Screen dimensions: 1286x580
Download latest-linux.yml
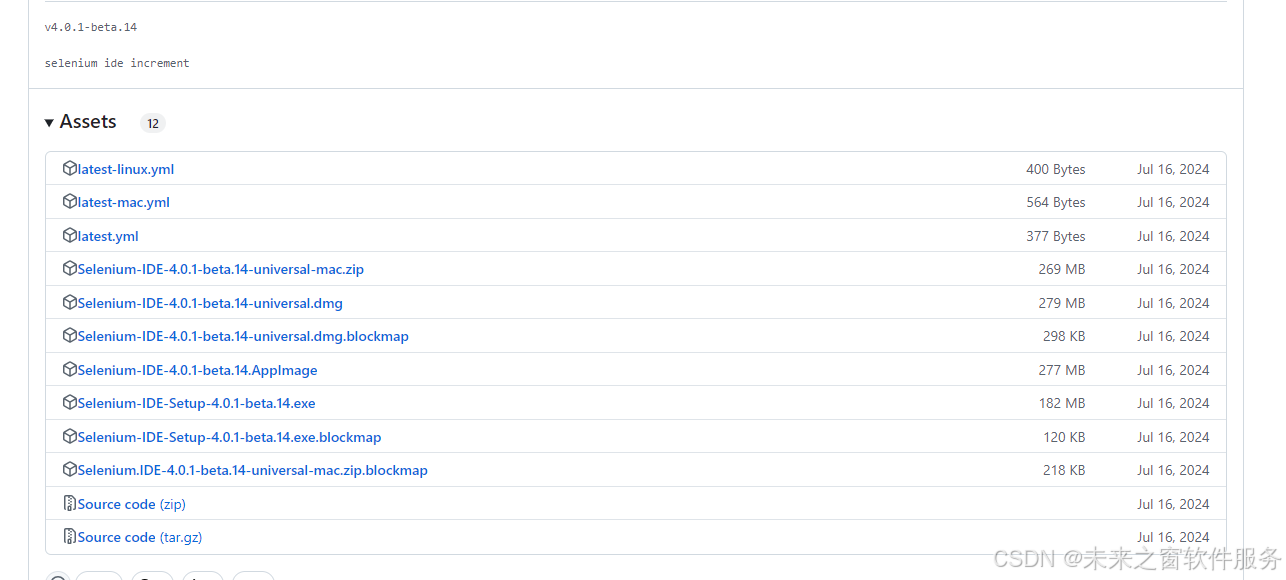126,169
